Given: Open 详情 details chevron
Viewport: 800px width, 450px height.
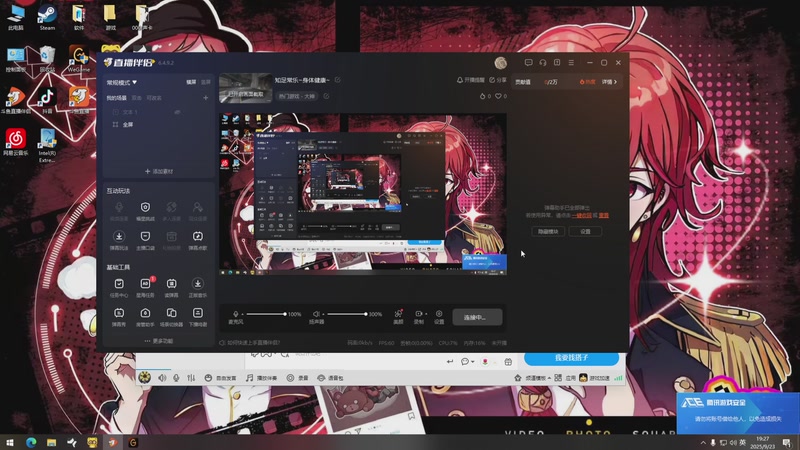Looking at the screenshot, I should tap(609, 82).
